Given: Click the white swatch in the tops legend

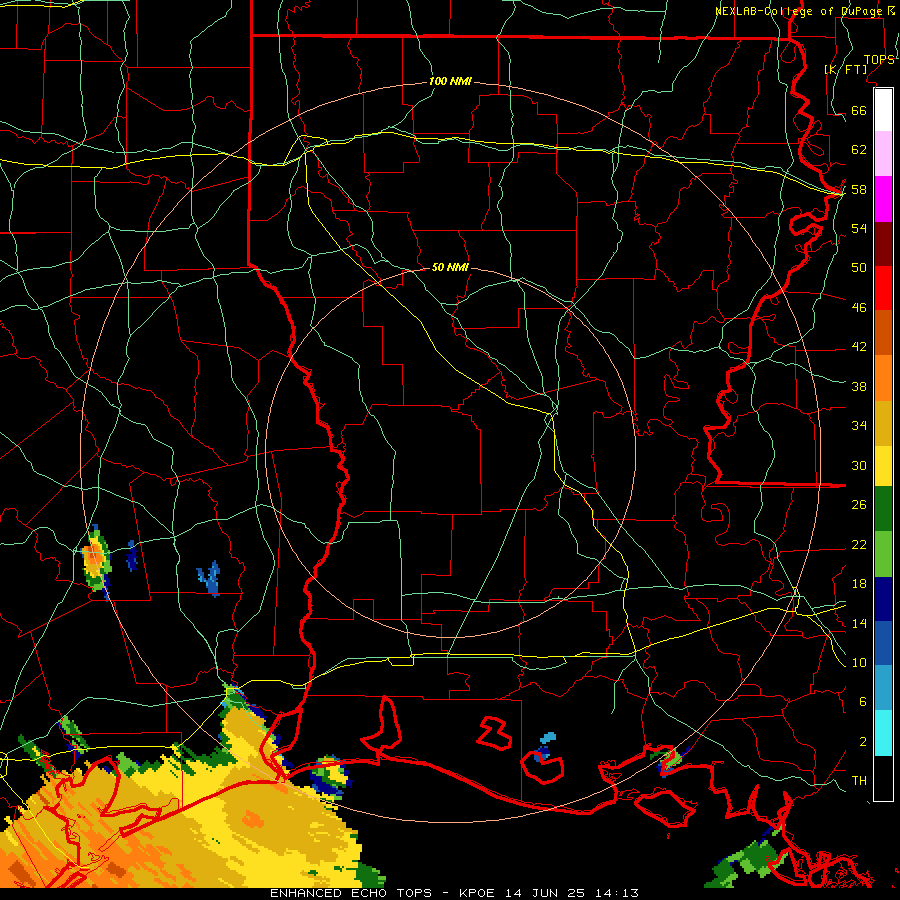Looking at the screenshot, I should [883, 110].
